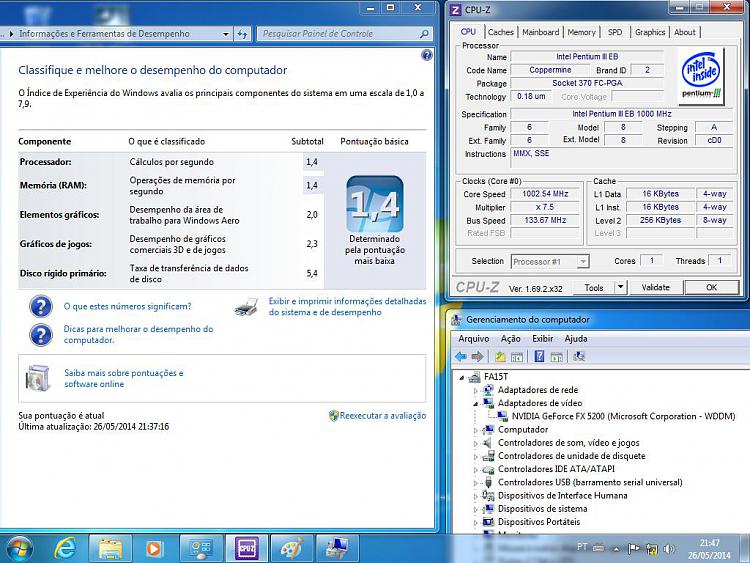Switch to the Graphics tab in CPU-Z

pos(650,33)
